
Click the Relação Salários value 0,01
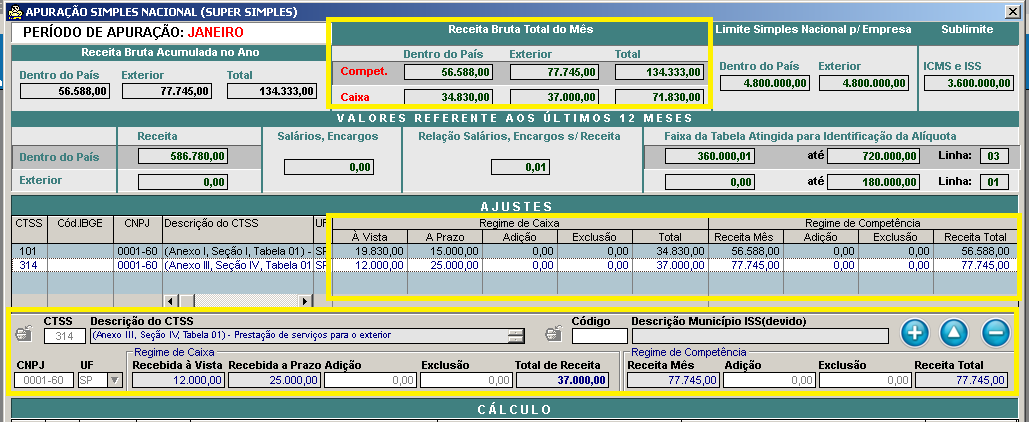(520, 167)
